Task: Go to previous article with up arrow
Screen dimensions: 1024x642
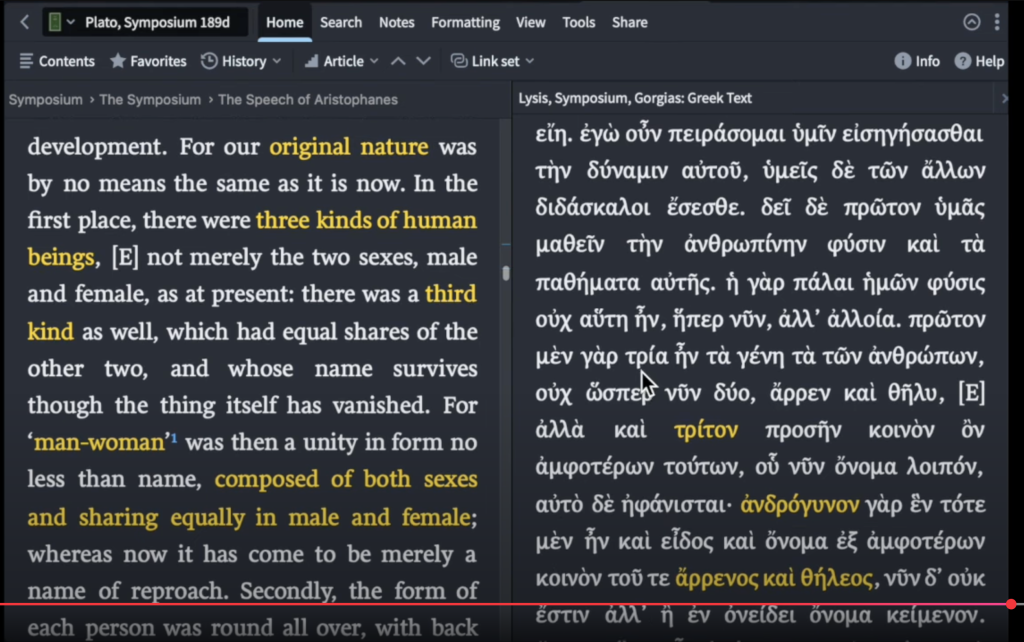Action: (398, 61)
